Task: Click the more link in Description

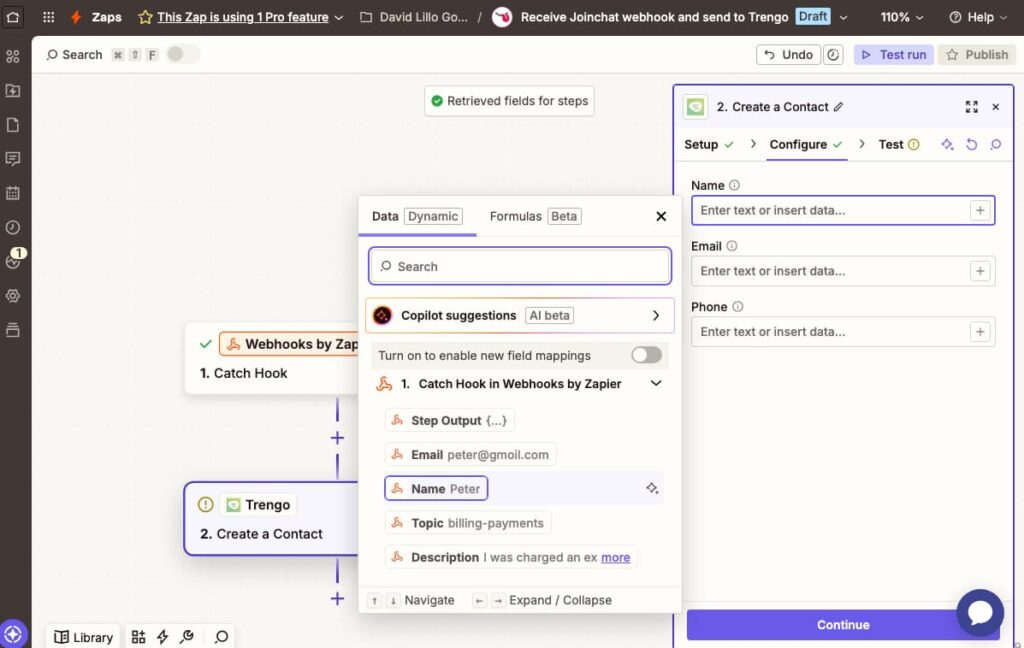Action: pyautogui.click(x=615, y=557)
